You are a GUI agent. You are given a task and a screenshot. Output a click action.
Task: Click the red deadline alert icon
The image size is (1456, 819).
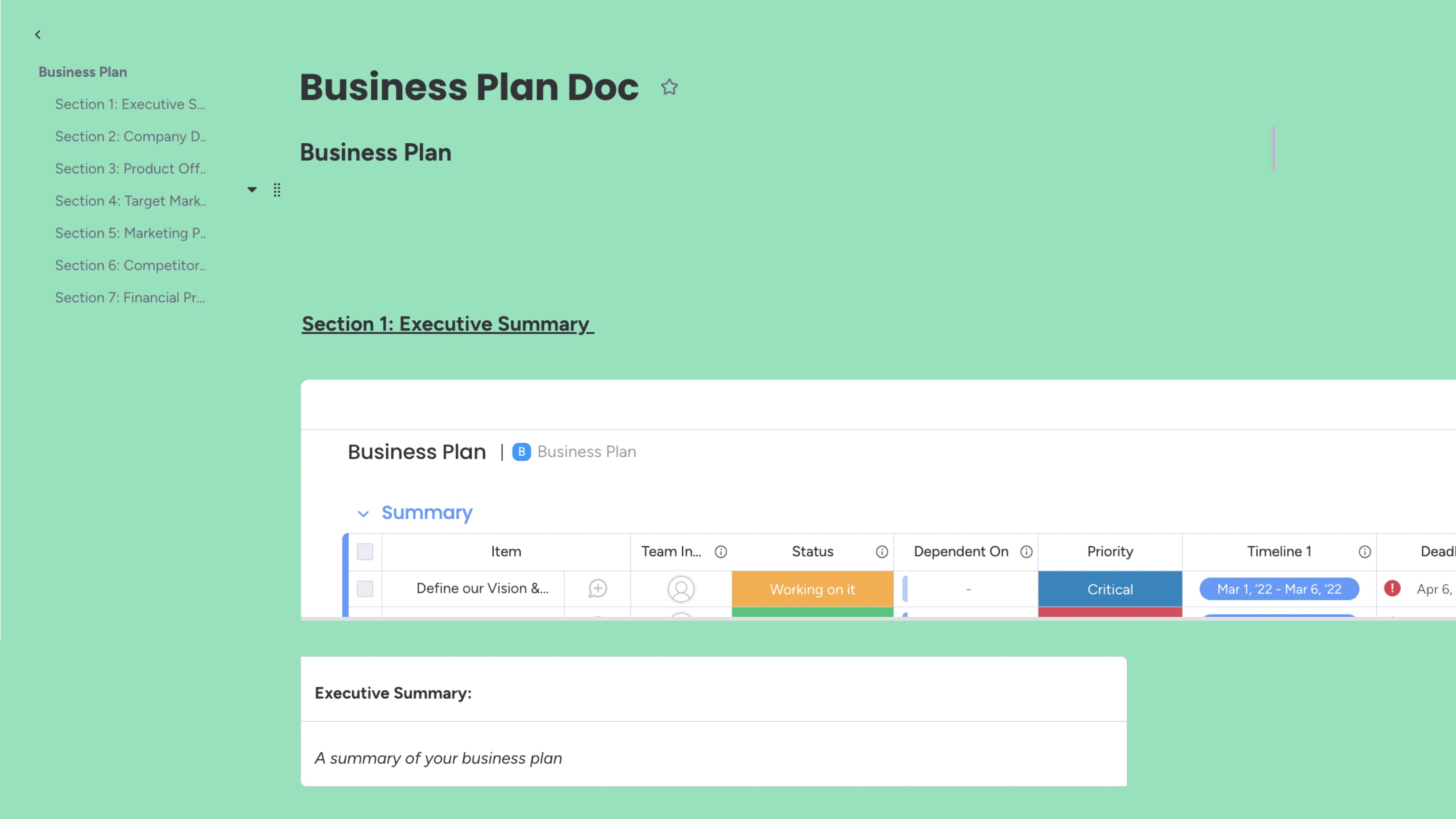click(1392, 588)
